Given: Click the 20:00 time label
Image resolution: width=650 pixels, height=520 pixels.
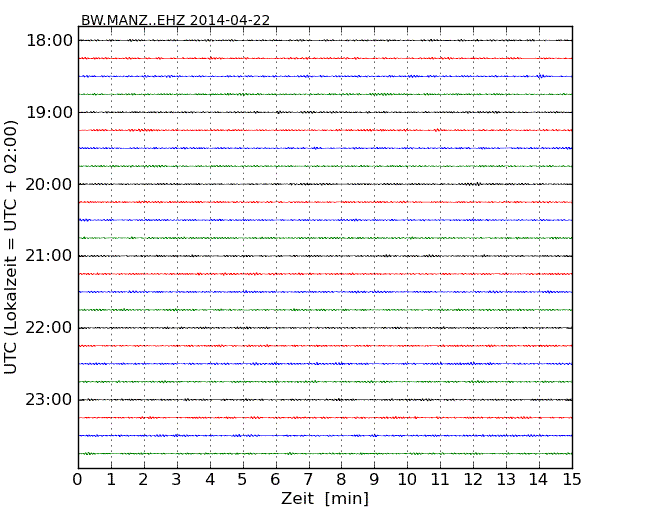Looking at the screenshot, I should [49, 184].
